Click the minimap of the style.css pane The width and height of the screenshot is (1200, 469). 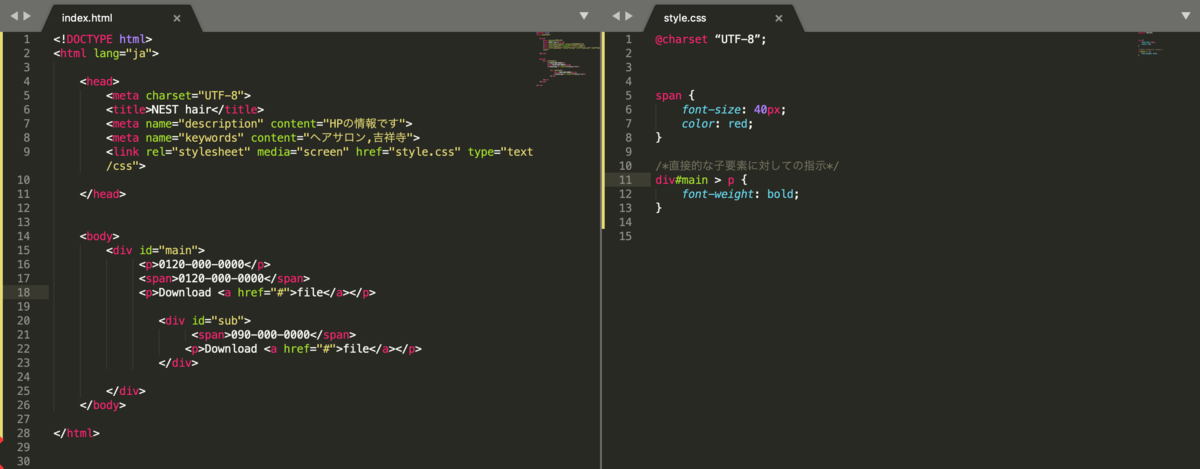pos(1150,45)
